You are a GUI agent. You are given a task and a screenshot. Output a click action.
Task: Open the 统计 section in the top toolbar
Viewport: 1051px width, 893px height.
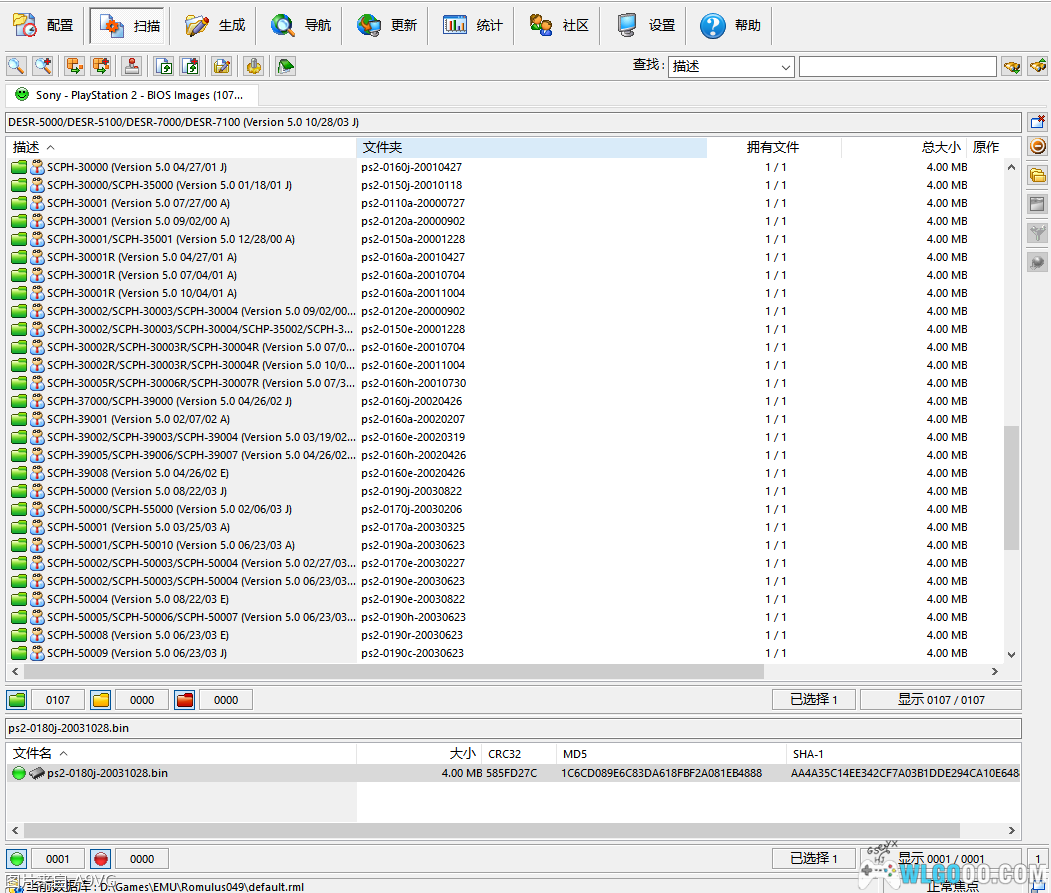click(473, 25)
